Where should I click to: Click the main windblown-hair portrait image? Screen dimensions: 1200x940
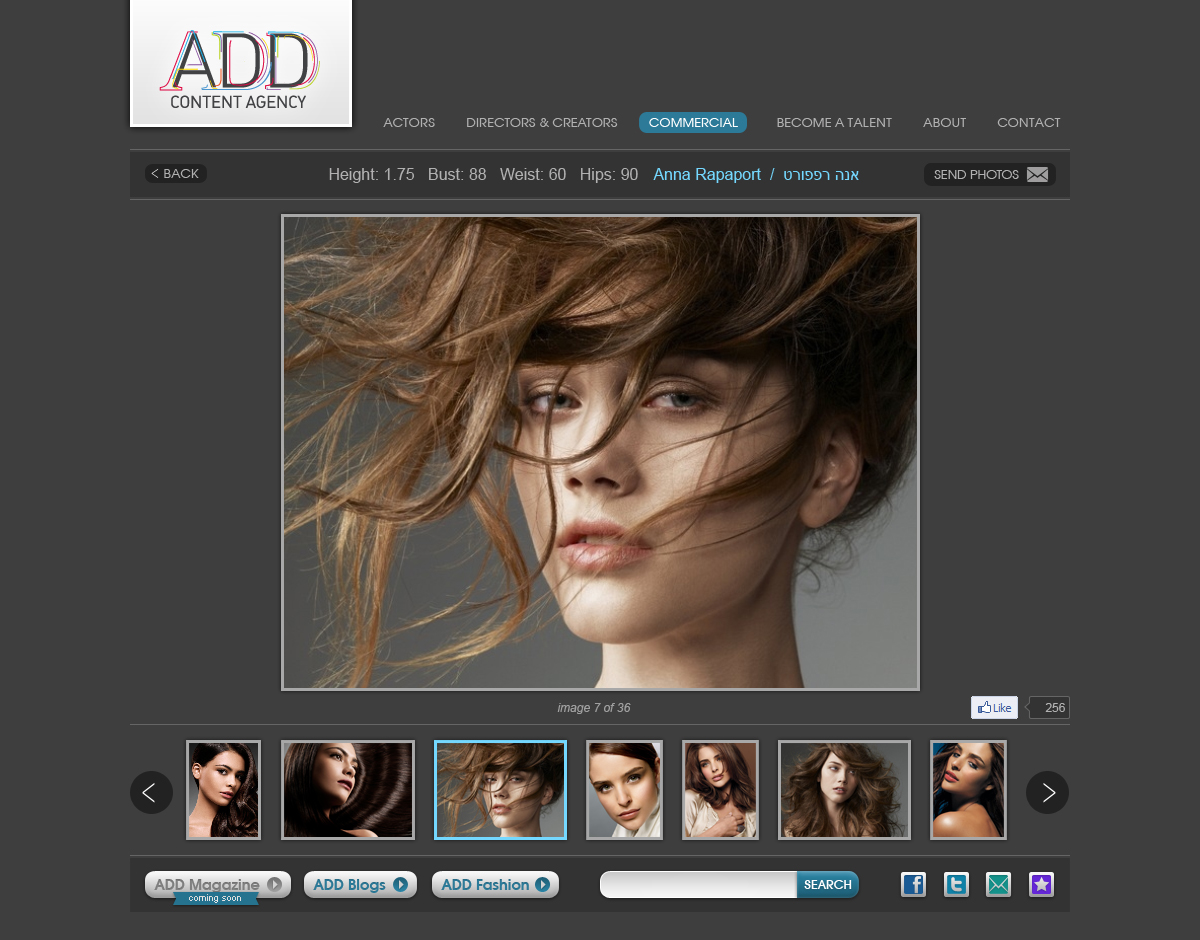click(x=600, y=452)
